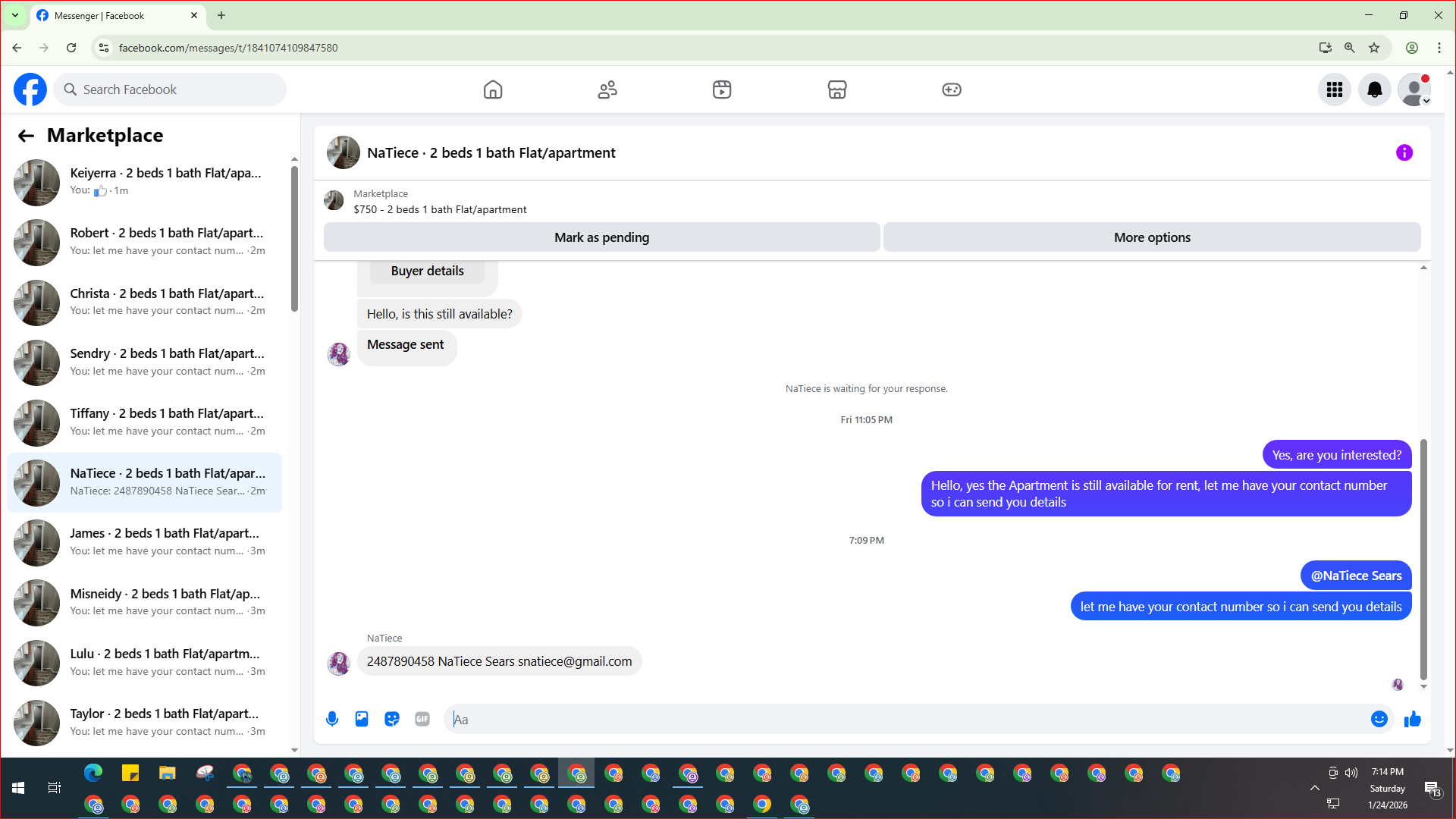The width and height of the screenshot is (1456, 819).
Task: Open Facebook notifications bell
Action: (1374, 89)
